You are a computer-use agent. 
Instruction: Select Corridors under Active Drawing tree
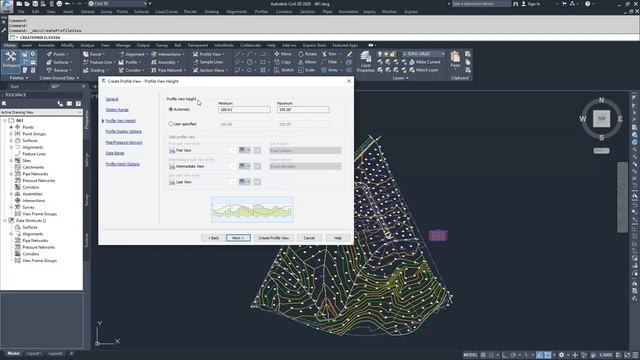pyautogui.click(x=31, y=187)
